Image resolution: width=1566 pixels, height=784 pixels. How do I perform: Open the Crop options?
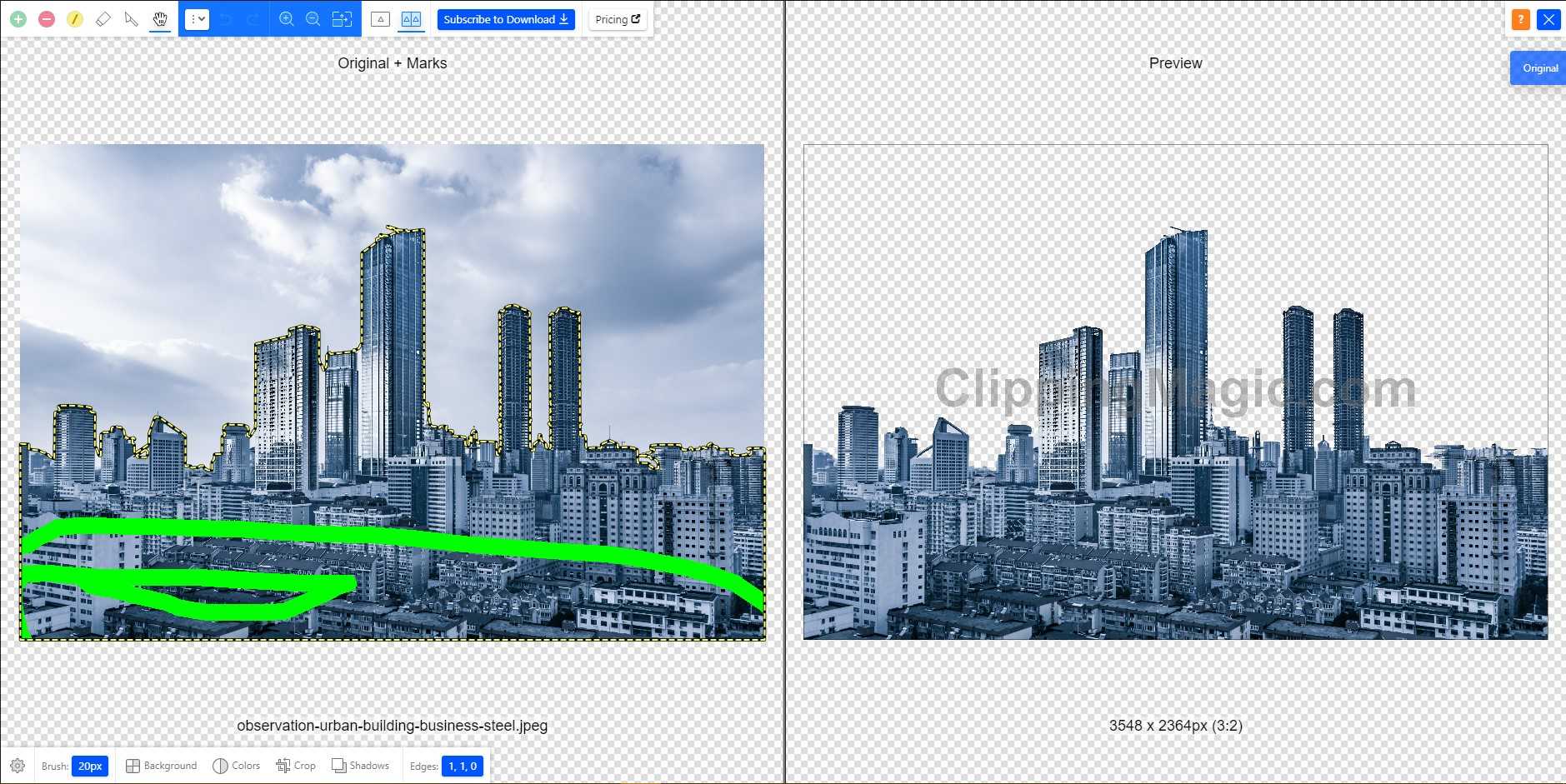[296, 766]
